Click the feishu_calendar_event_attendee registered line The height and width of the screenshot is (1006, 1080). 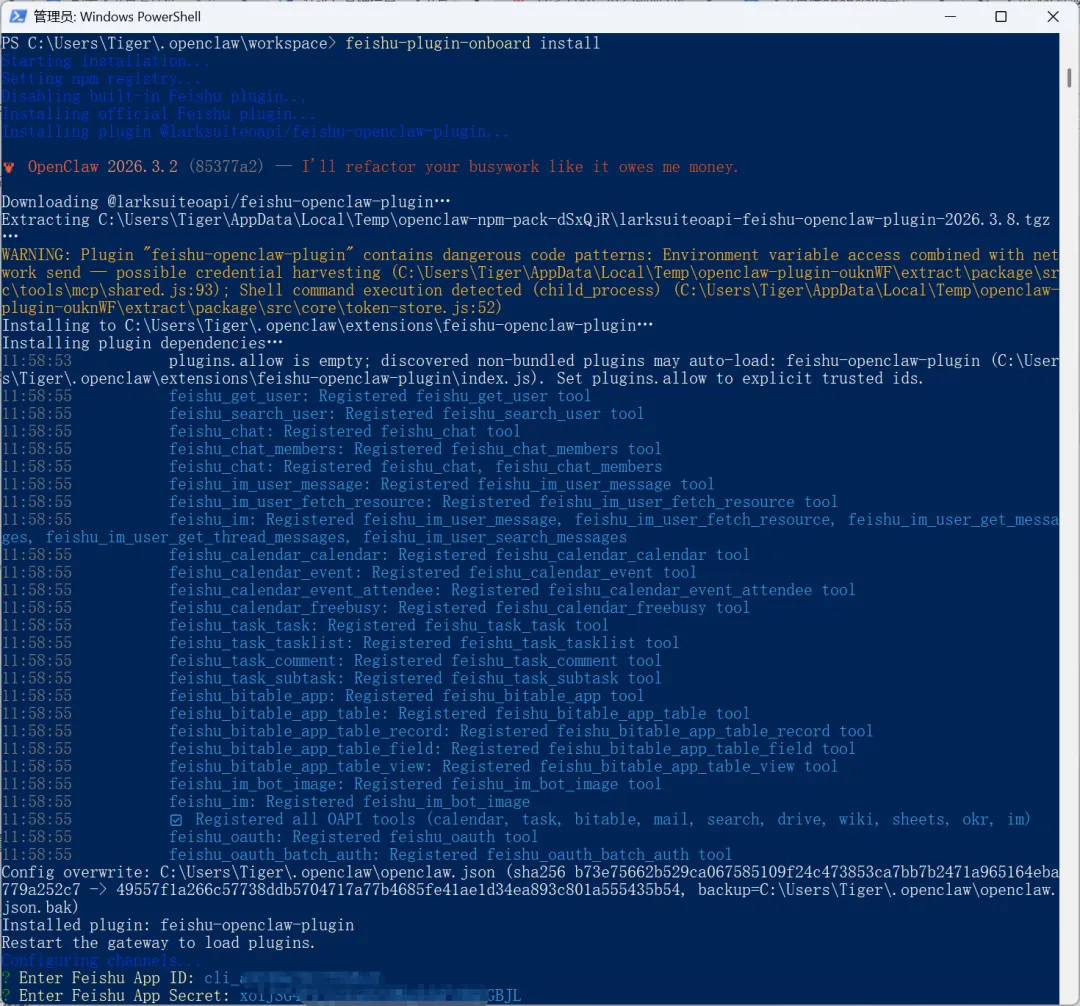click(x=512, y=590)
